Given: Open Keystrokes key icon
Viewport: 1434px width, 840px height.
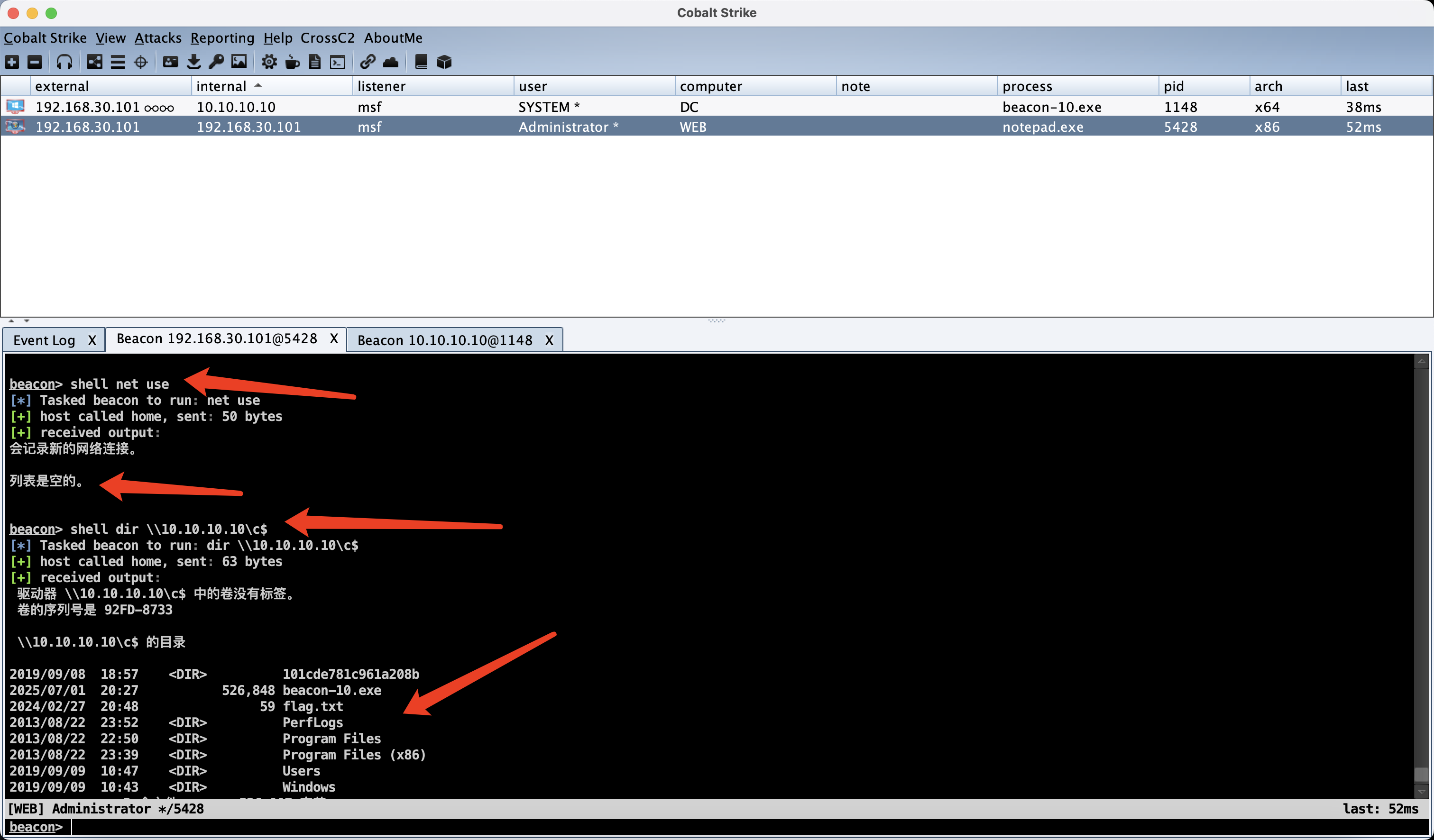Looking at the screenshot, I should coord(216,62).
